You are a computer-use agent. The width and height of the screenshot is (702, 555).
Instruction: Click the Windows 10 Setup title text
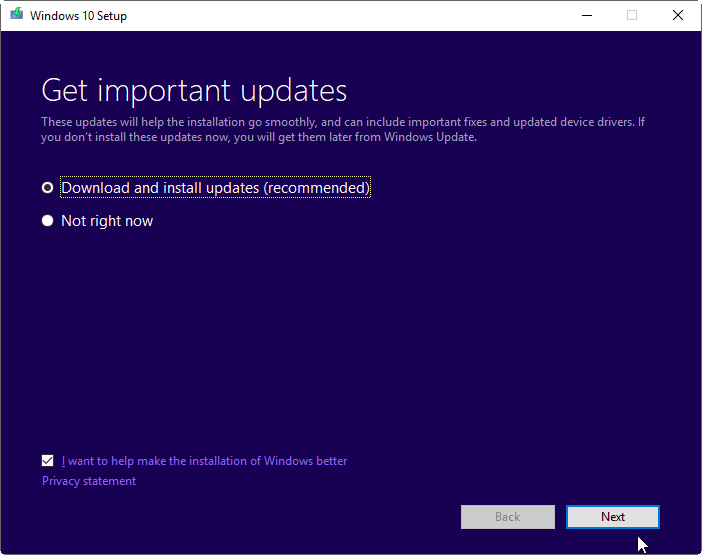pyautogui.click(x=78, y=16)
